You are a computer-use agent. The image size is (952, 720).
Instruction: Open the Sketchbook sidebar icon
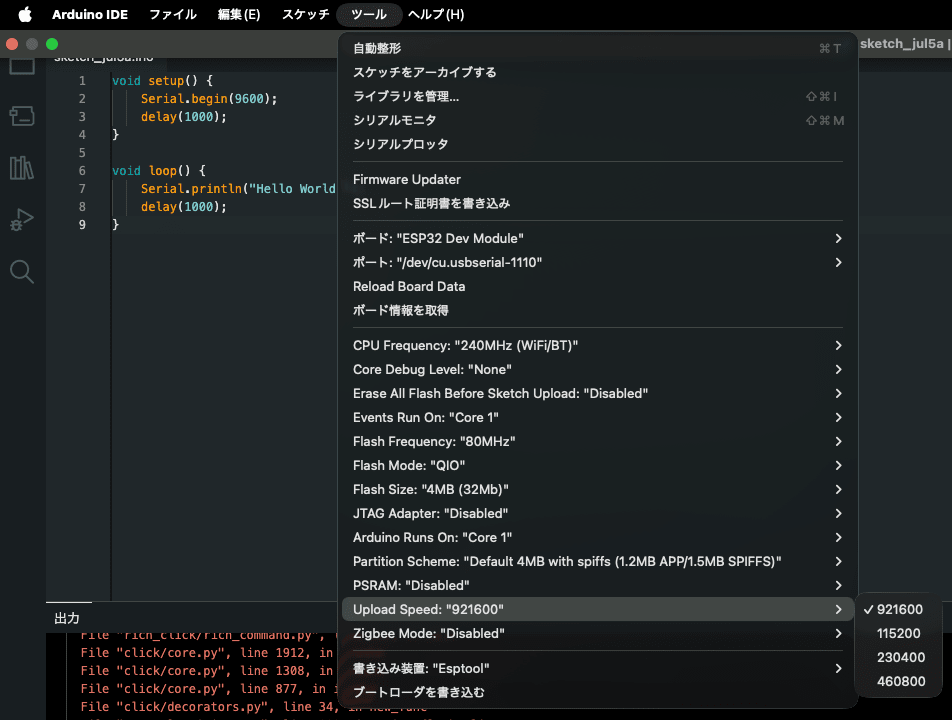[22, 66]
